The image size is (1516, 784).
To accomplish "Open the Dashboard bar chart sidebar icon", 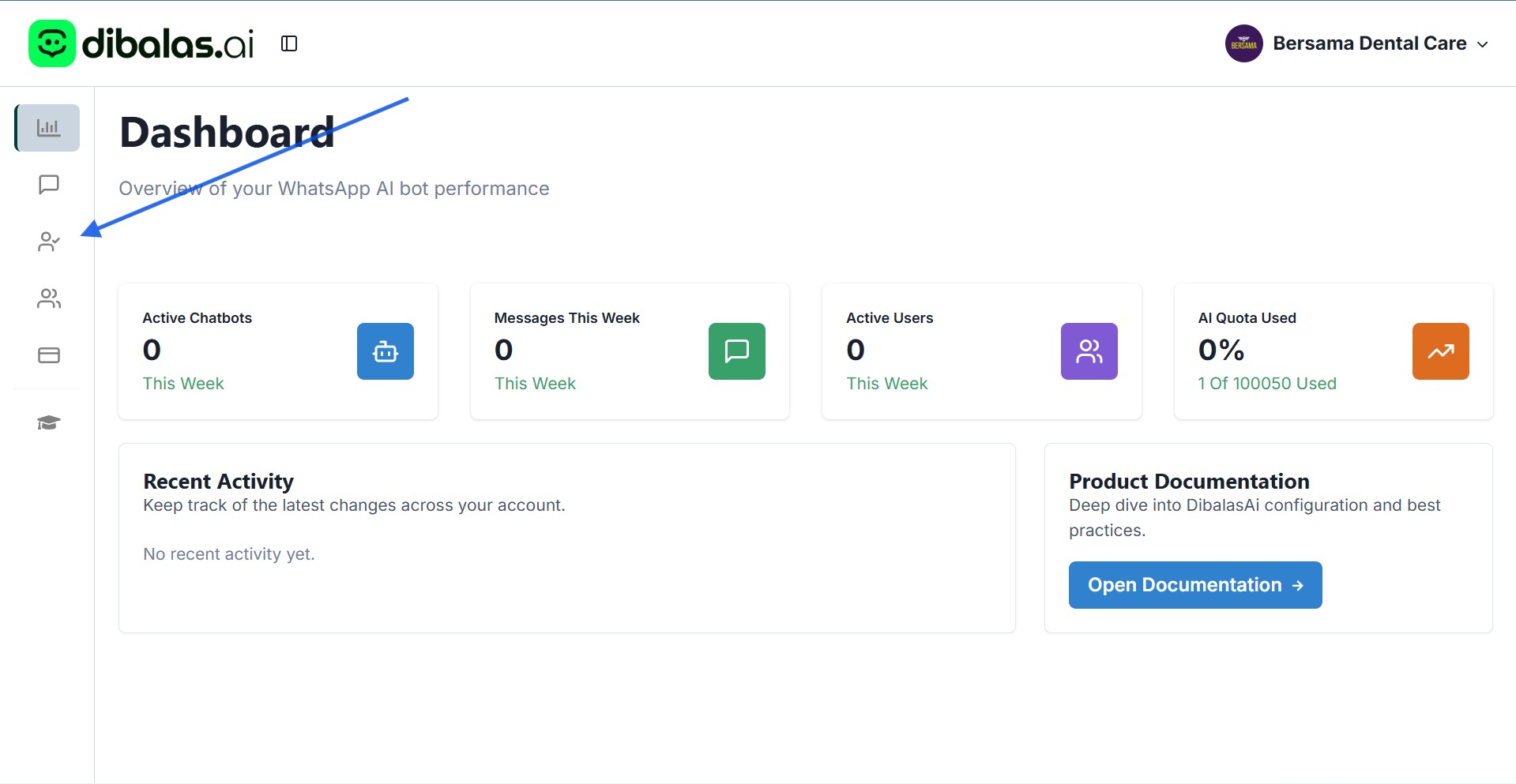I will pyautogui.click(x=48, y=128).
